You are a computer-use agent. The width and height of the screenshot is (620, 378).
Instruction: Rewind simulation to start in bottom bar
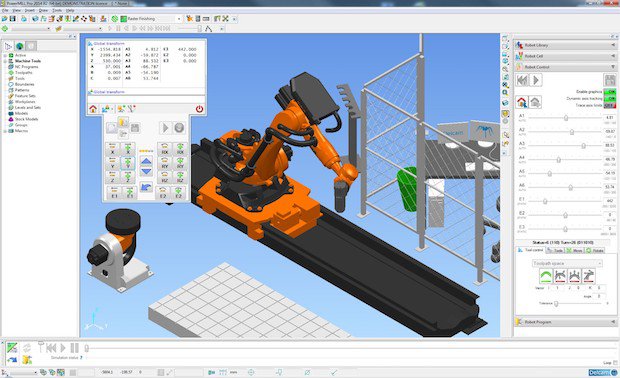pyautogui.click(x=51, y=348)
